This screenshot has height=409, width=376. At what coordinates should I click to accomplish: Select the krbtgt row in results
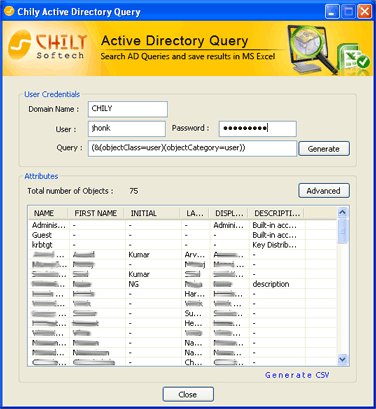pos(182,245)
